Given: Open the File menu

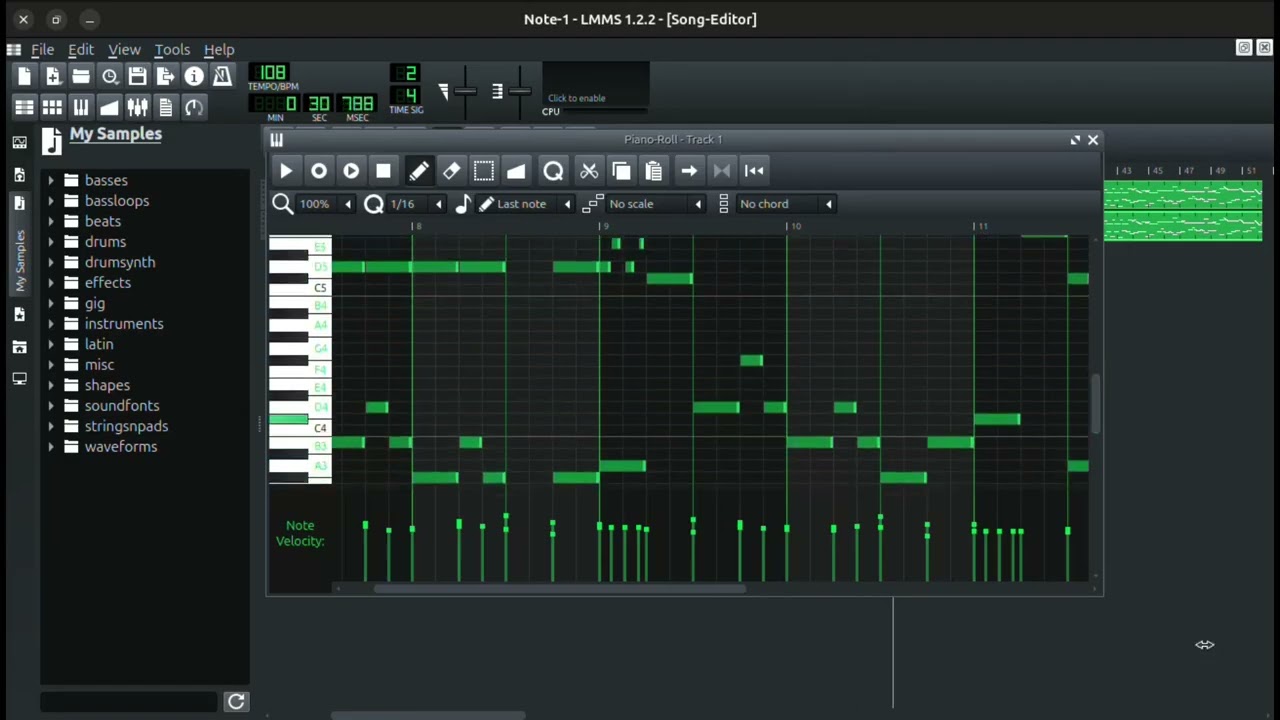Looking at the screenshot, I should (42, 49).
